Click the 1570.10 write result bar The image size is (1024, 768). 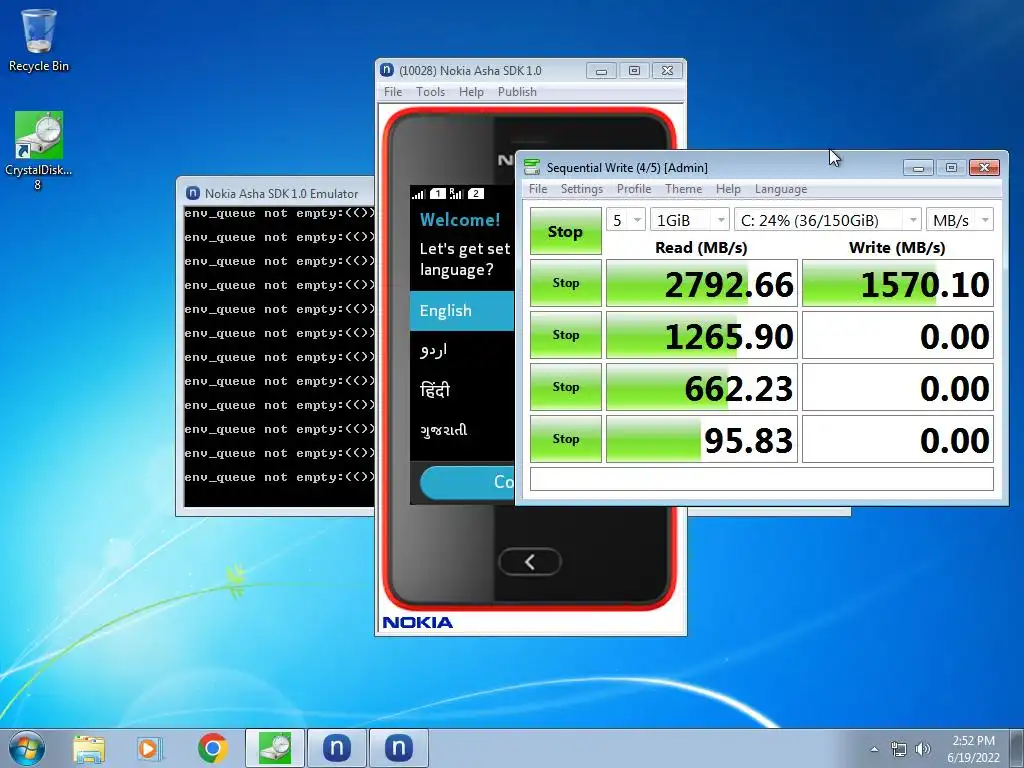point(898,283)
